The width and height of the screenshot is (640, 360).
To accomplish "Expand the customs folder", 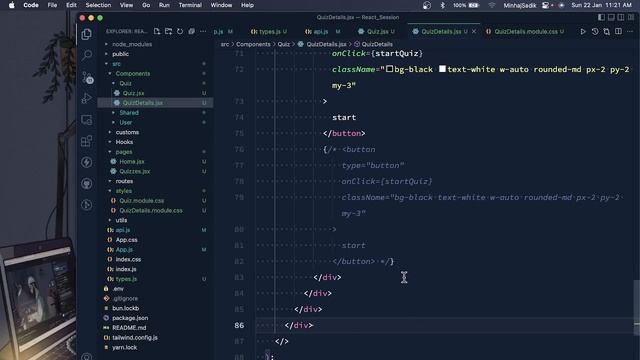I will [127, 132].
